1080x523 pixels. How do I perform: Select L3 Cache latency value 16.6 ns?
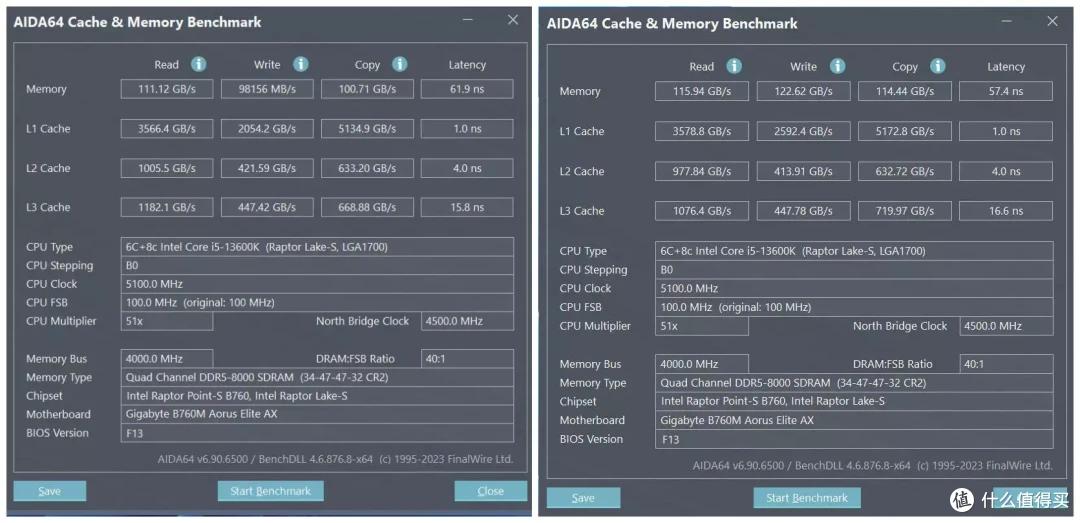pyautogui.click(x=1006, y=211)
